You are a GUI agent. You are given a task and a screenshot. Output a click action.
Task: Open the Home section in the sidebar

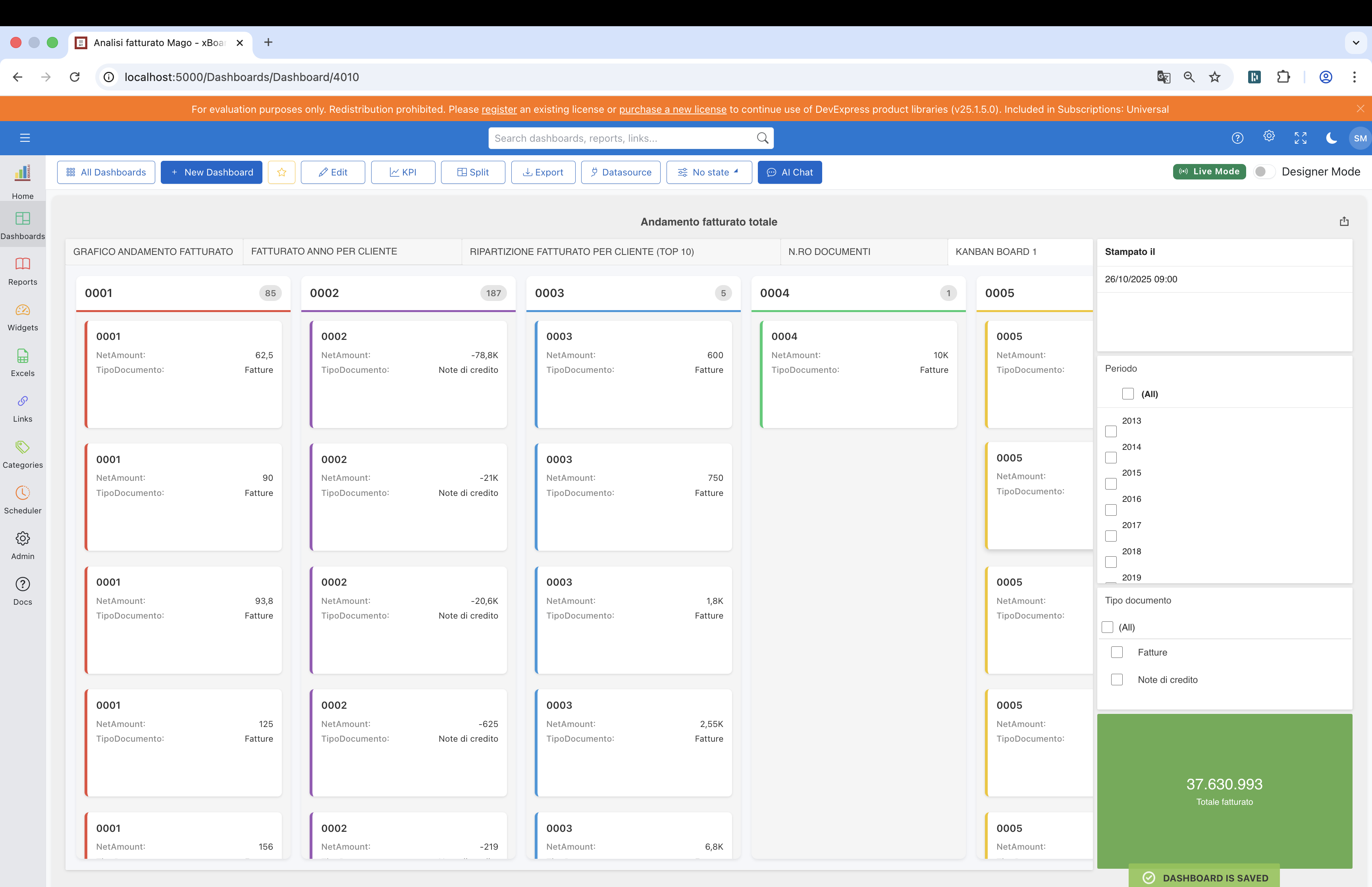[23, 181]
